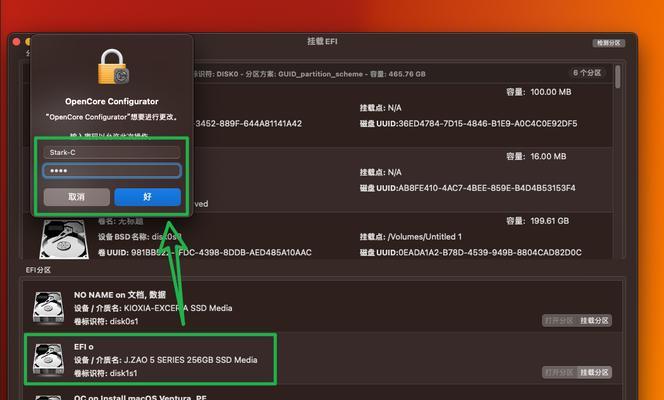The height and width of the screenshot is (400, 664).
Task: Click the drive icon for NO NAME partition
Action: (x=49, y=308)
